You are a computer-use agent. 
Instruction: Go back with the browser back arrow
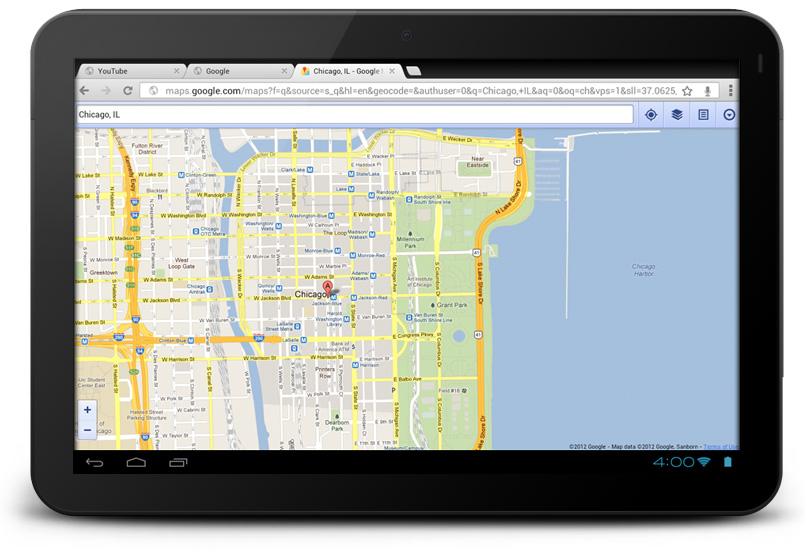coord(84,91)
